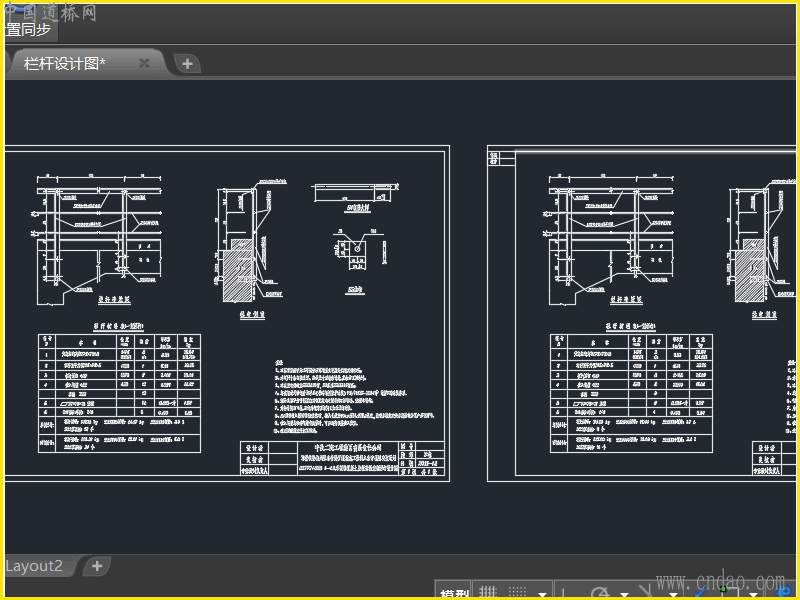This screenshot has height=600, width=800.
Task: Select the Layout2 layout tab
Action: pyautogui.click(x=35, y=566)
